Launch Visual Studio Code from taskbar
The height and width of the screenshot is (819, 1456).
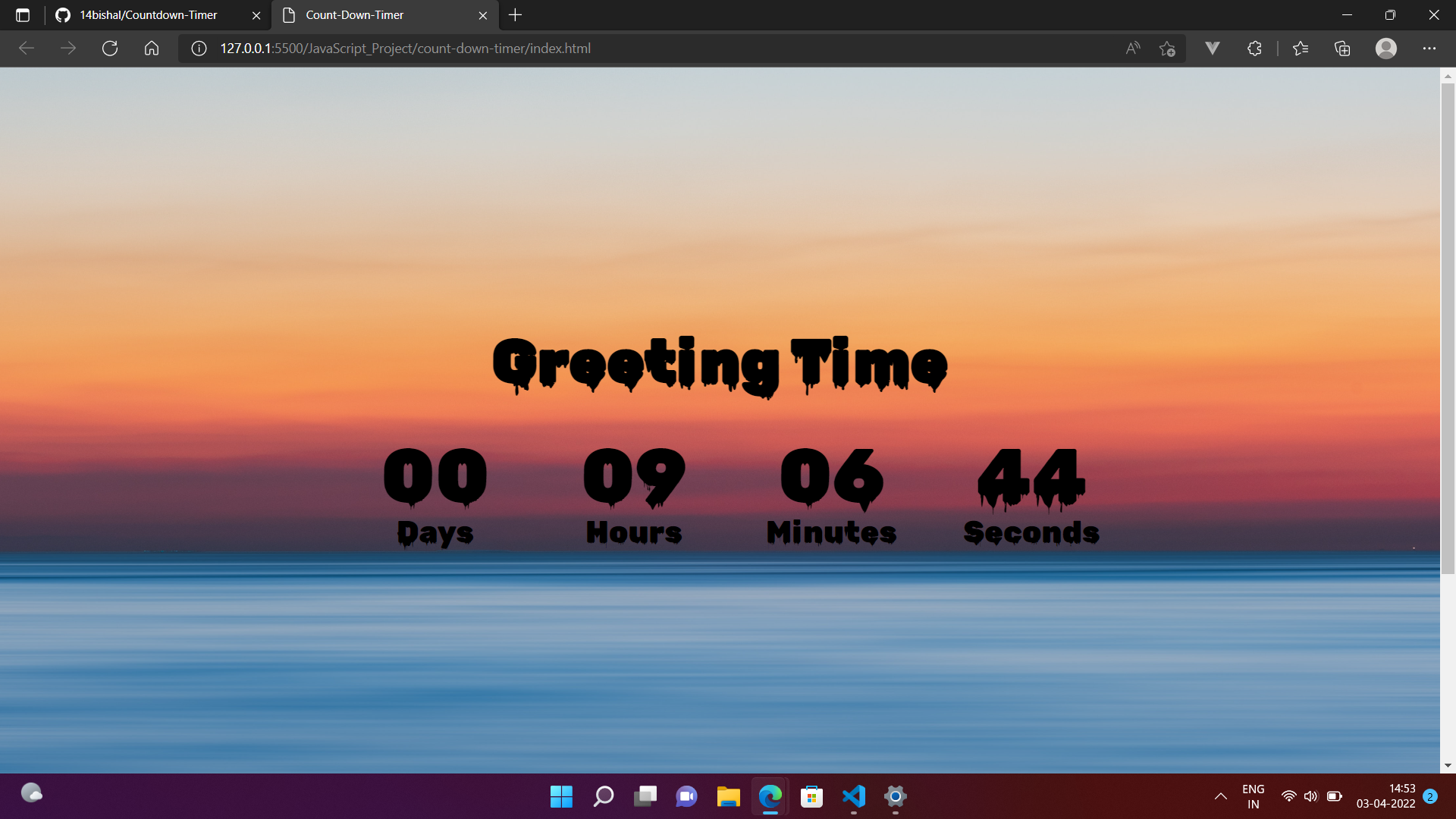coord(853,797)
